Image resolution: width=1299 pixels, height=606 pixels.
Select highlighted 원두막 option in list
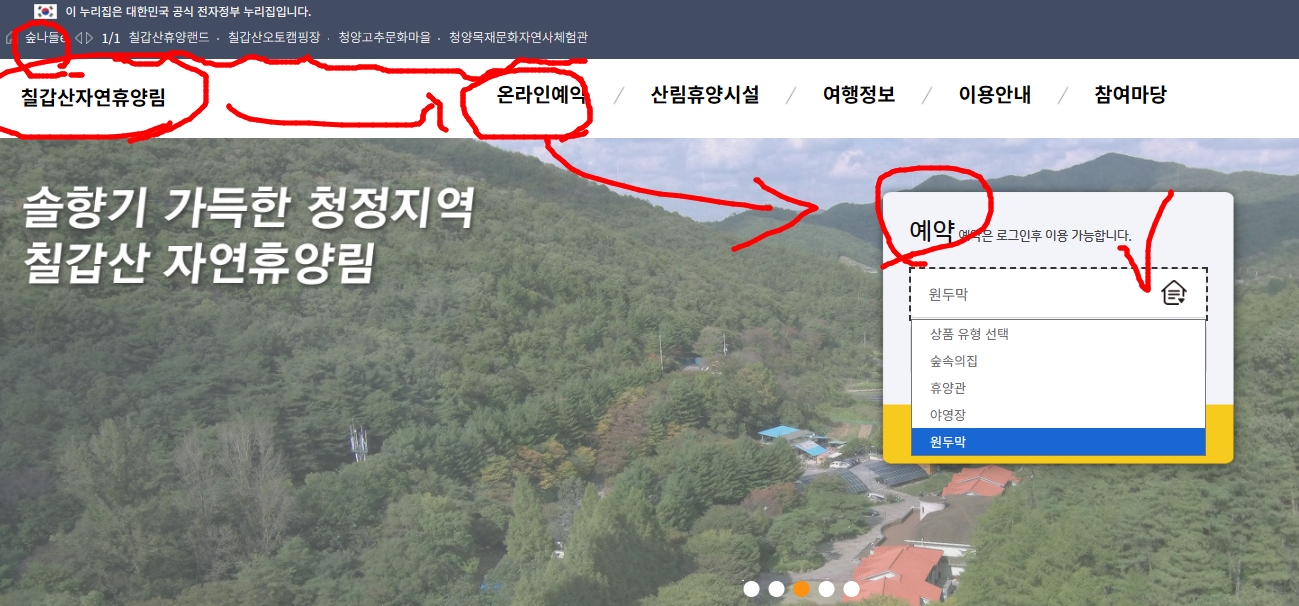tap(1058, 442)
